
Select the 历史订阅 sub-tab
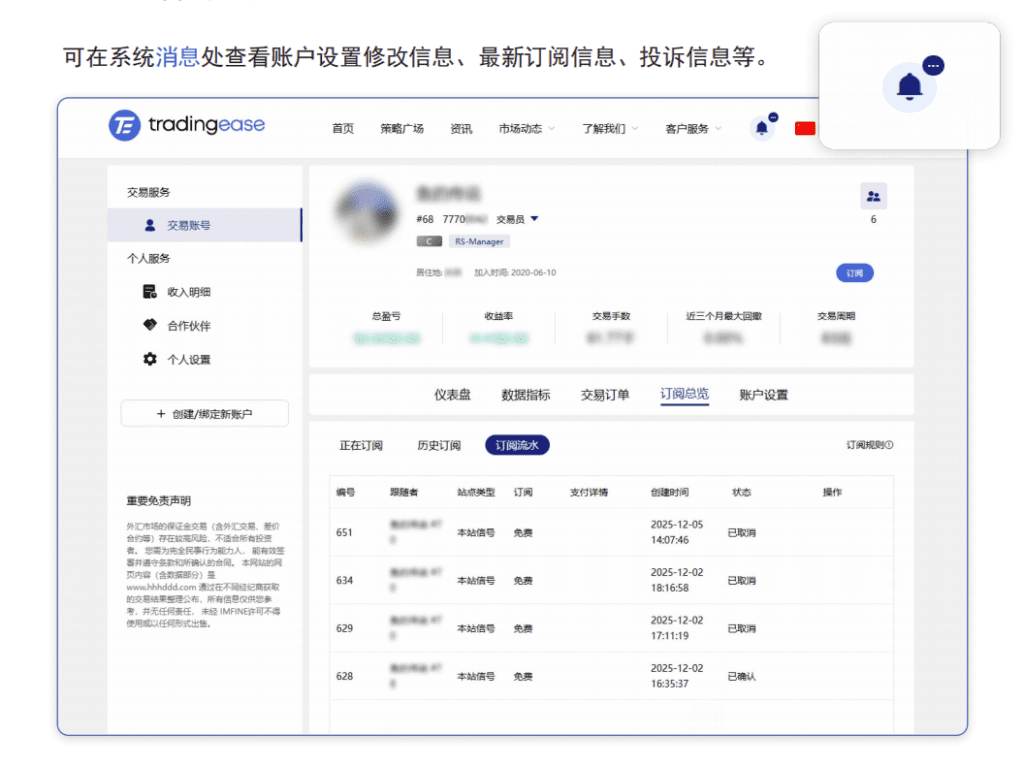coord(439,446)
